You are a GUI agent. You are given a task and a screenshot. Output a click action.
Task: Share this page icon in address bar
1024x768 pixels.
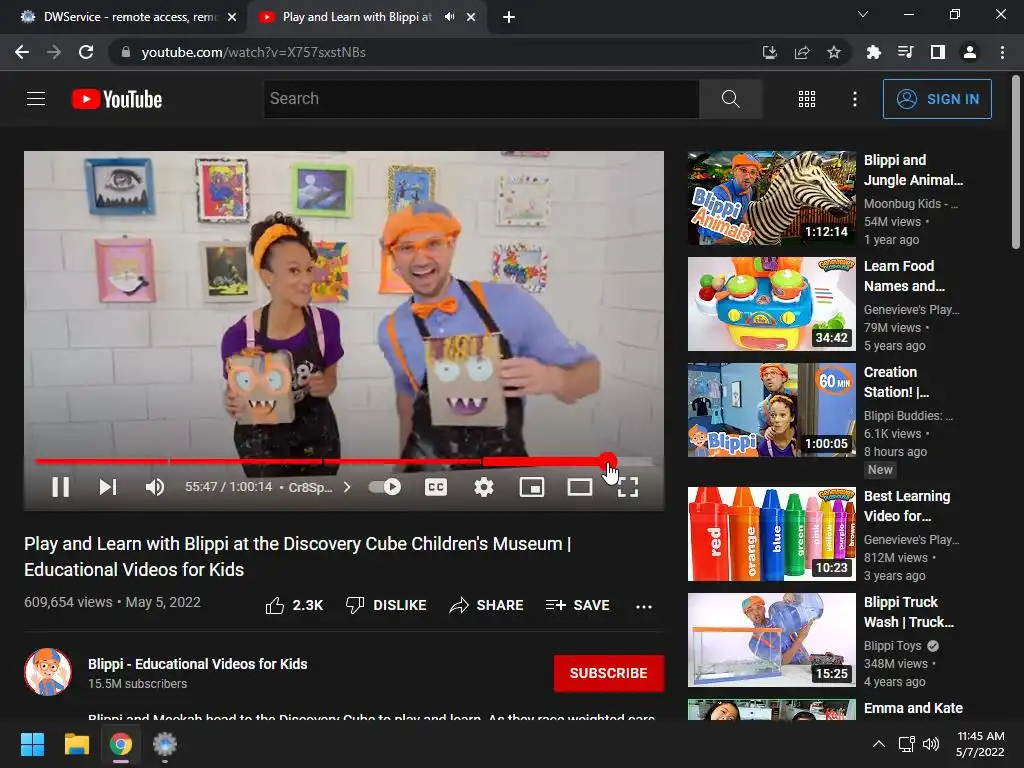pyautogui.click(x=802, y=52)
